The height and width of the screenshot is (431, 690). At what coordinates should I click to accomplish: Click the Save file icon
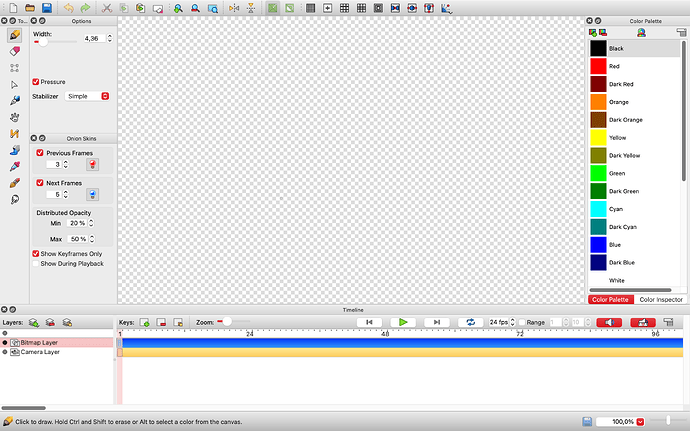(47, 8)
